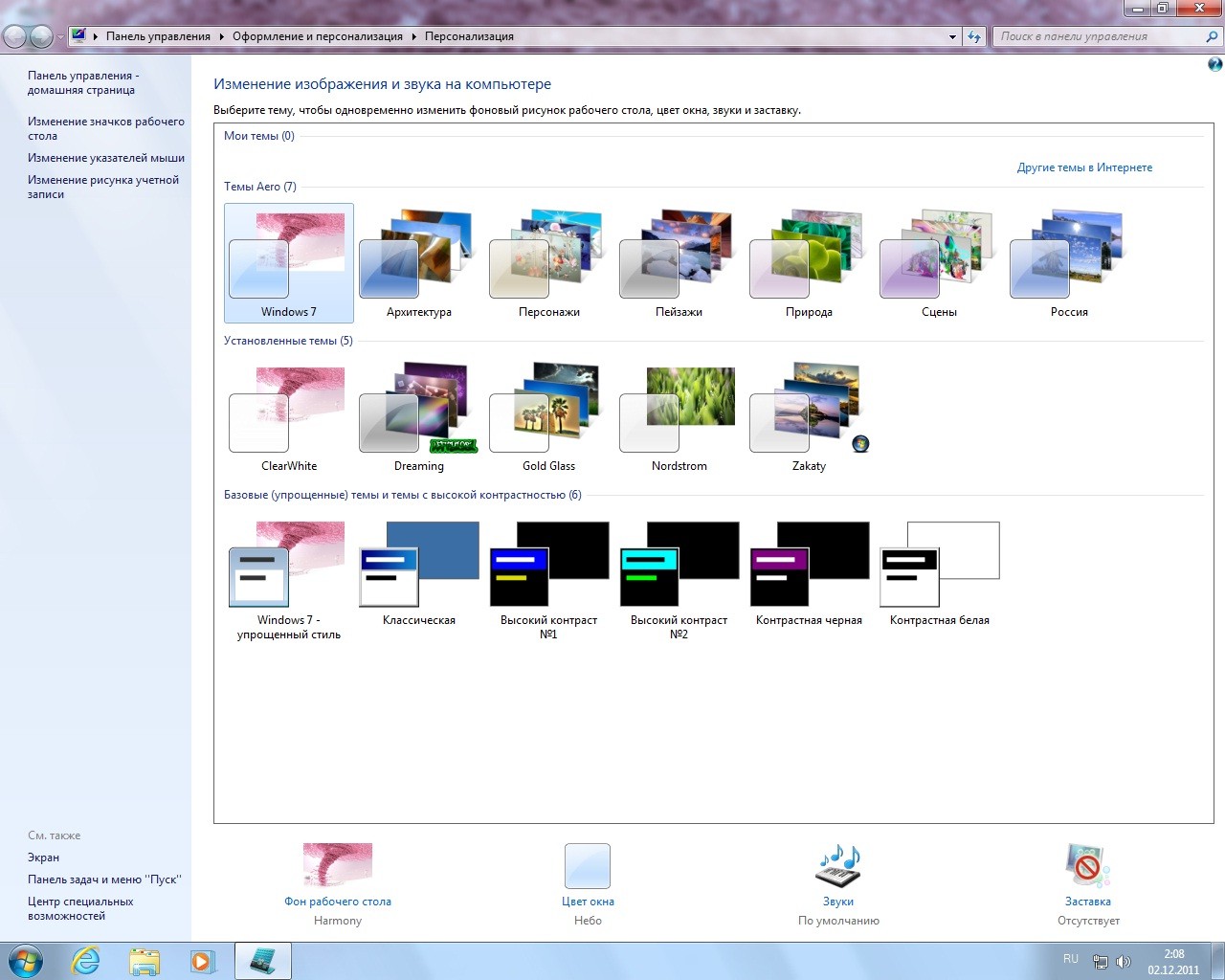Open Центр специальных возможностей link
1225x980 pixels.
(80, 908)
